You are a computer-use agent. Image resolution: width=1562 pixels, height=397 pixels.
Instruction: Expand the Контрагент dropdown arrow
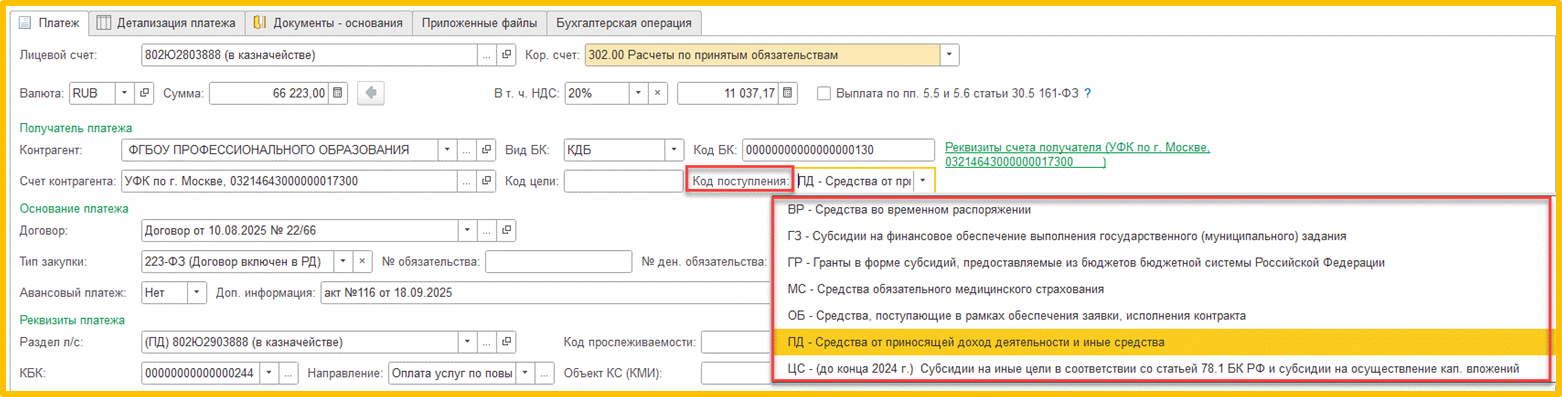click(446, 150)
